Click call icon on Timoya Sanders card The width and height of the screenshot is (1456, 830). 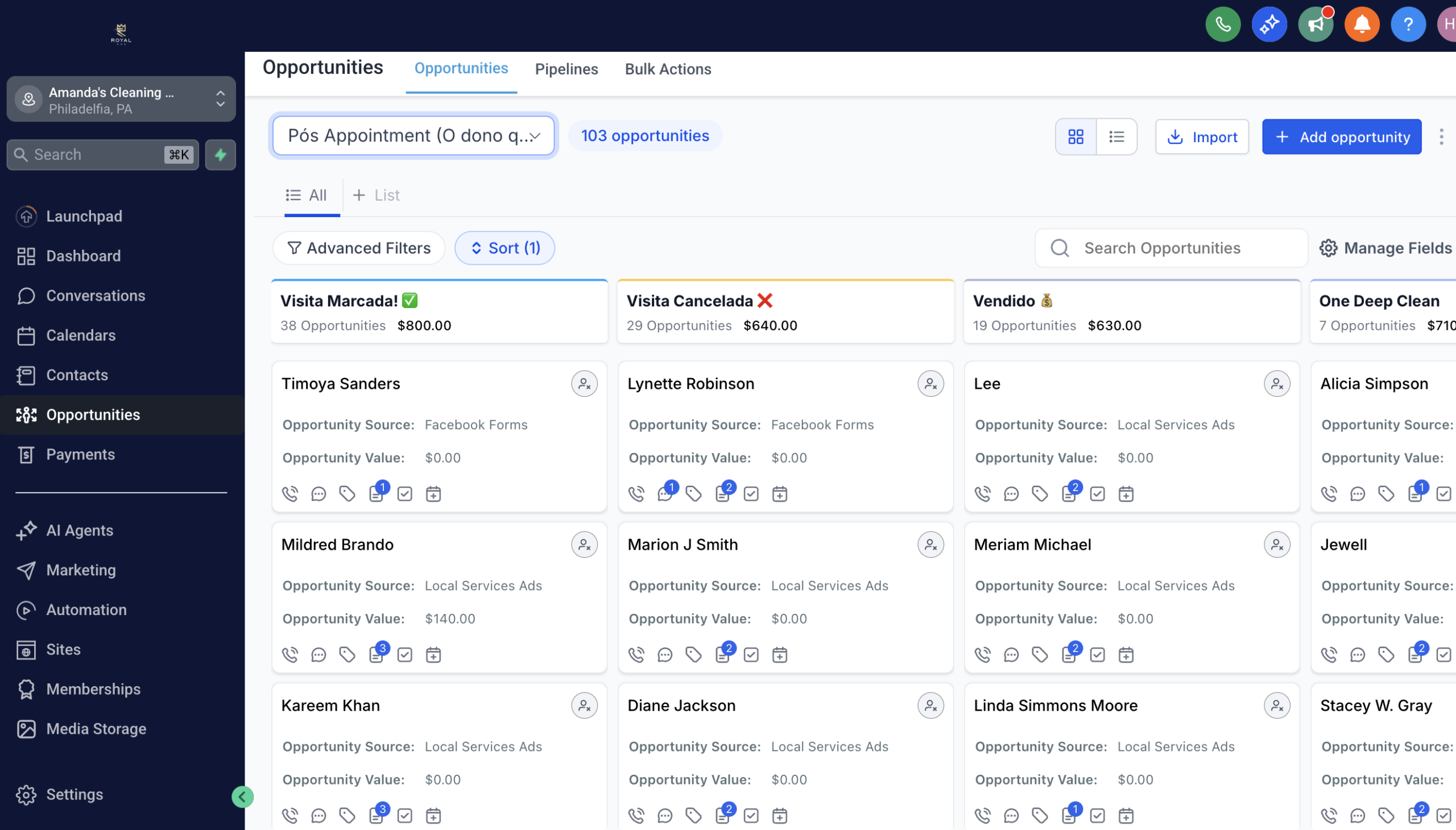pyautogui.click(x=289, y=493)
